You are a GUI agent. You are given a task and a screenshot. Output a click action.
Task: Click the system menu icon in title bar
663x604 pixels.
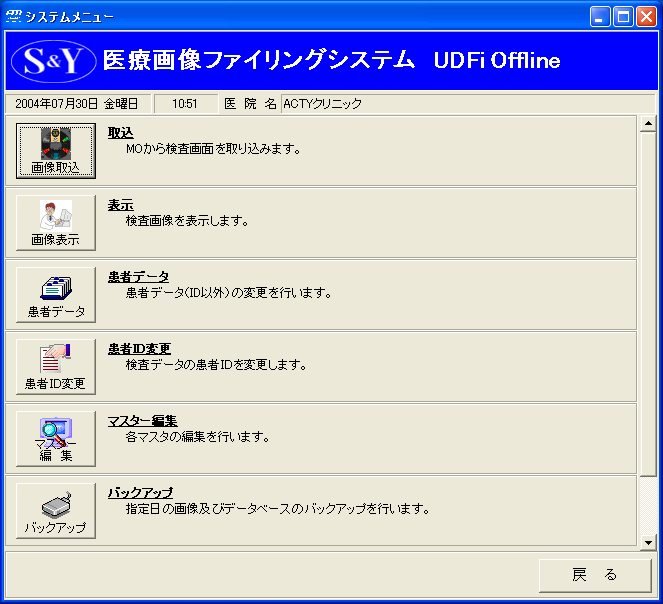13,16
